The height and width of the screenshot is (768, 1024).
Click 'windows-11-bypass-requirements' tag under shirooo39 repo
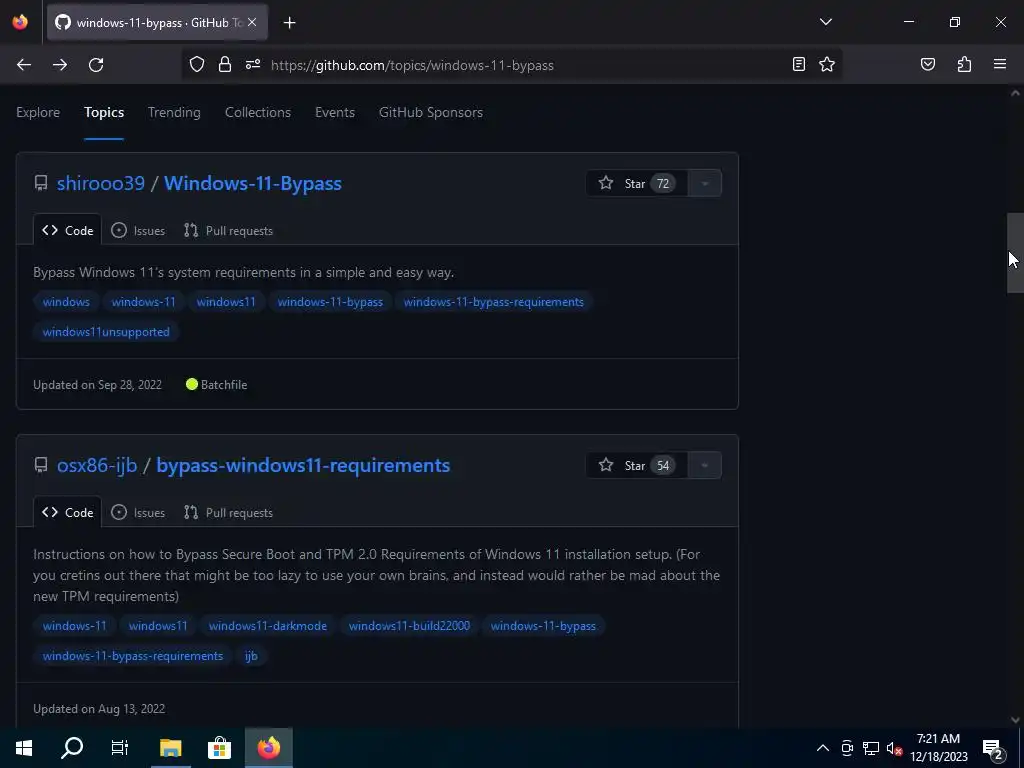coord(494,302)
